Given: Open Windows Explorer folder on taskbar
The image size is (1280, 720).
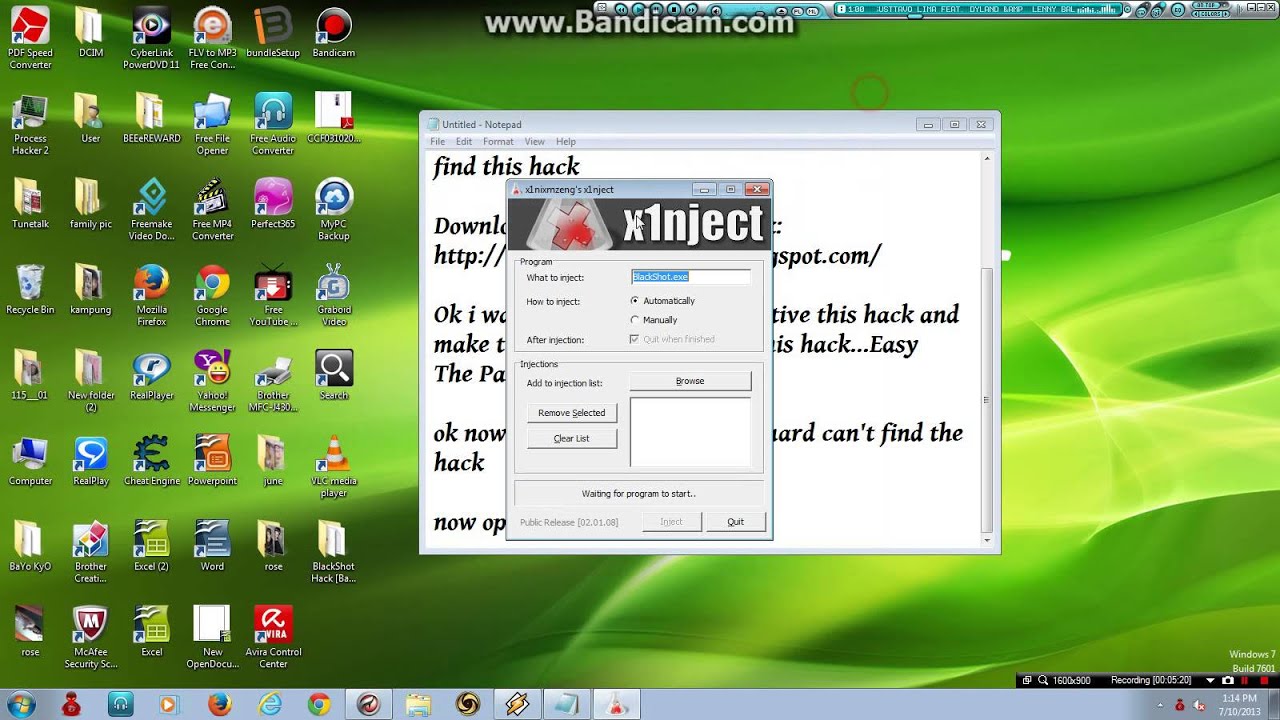Looking at the screenshot, I should [x=418, y=705].
